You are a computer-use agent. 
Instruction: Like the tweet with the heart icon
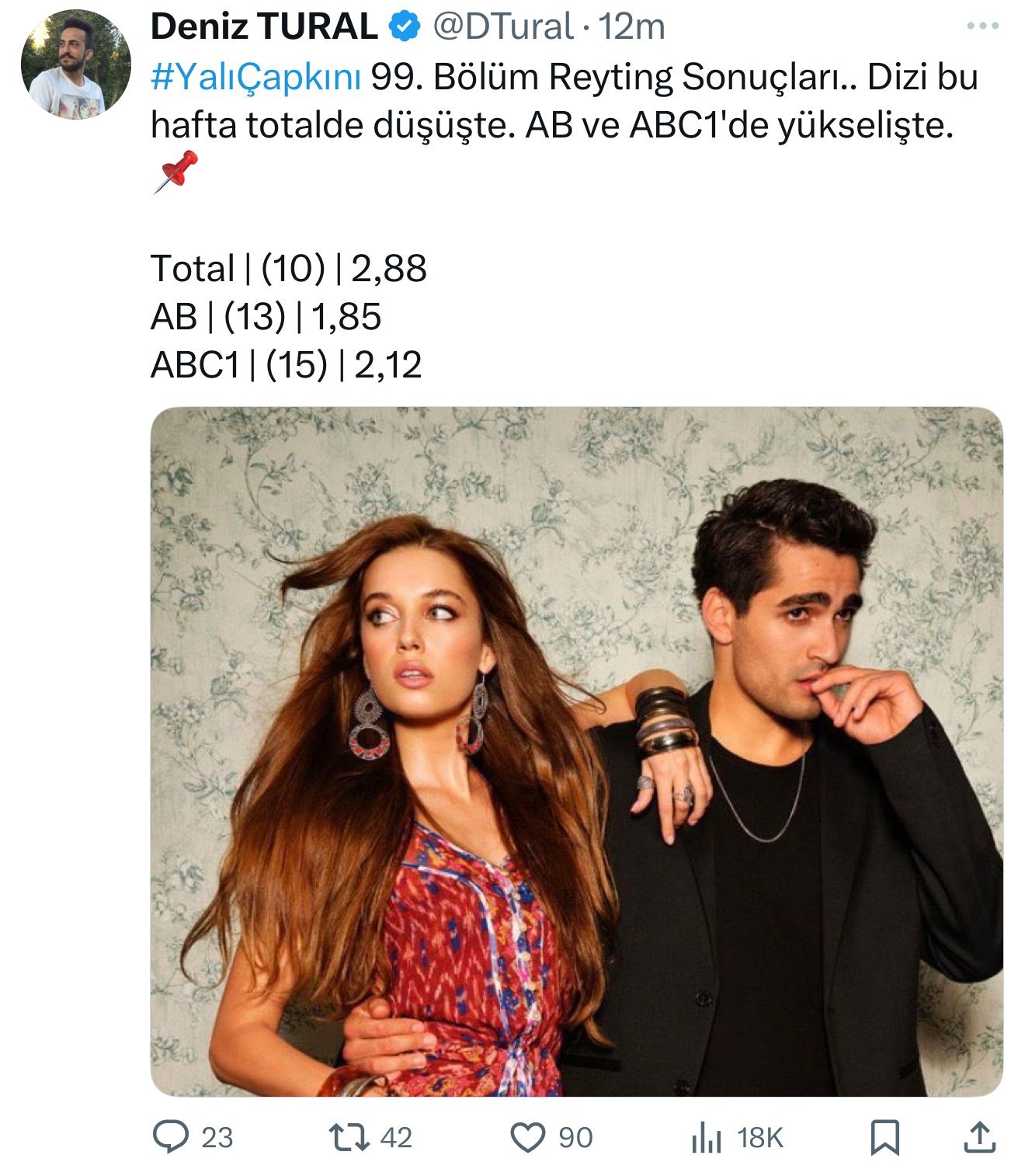pyautogui.click(x=528, y=1138)
